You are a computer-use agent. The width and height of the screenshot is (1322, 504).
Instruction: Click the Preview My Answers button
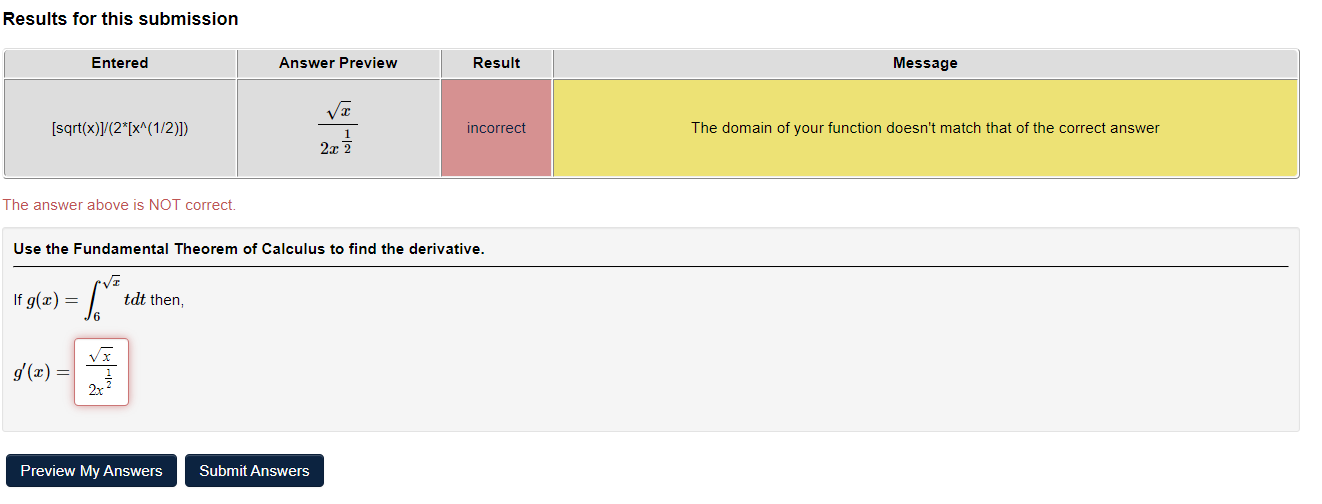tap(91, 471)
